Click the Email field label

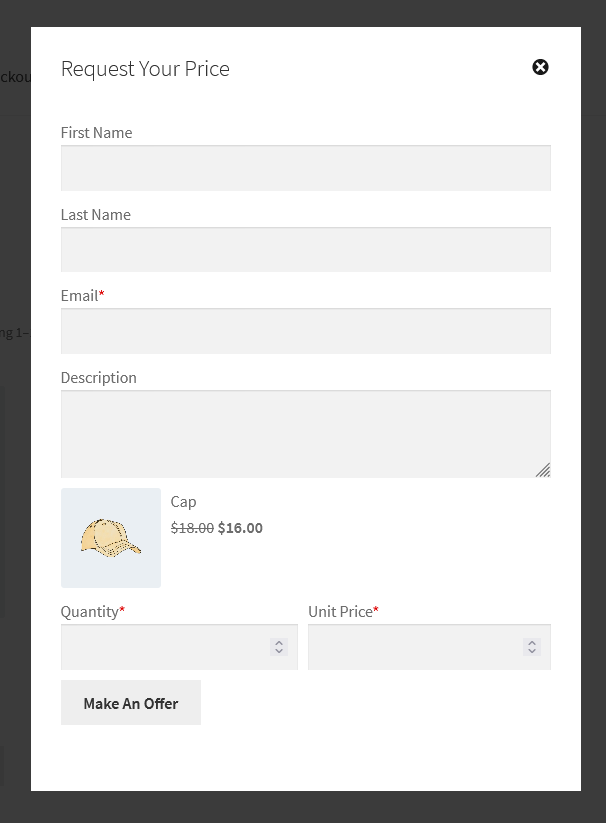pos(80,296)
